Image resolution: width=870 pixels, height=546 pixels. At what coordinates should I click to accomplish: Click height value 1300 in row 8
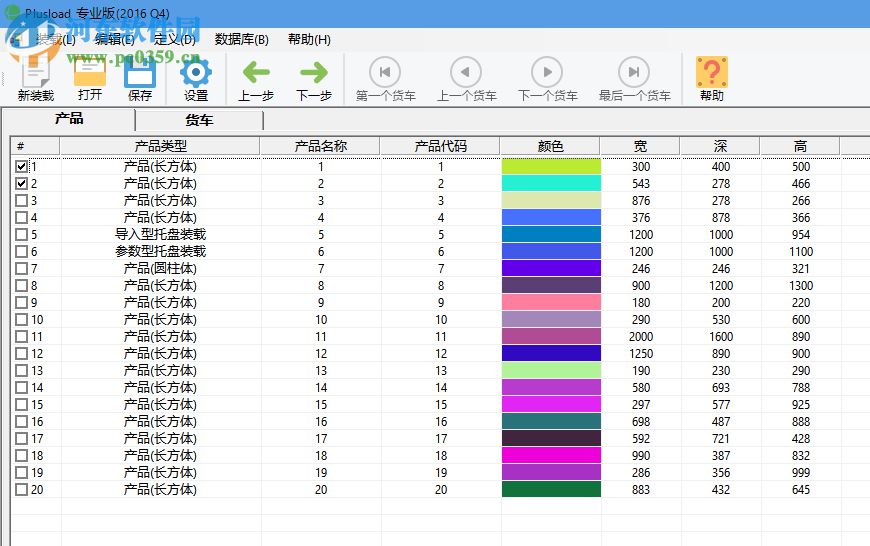point(801,286)
